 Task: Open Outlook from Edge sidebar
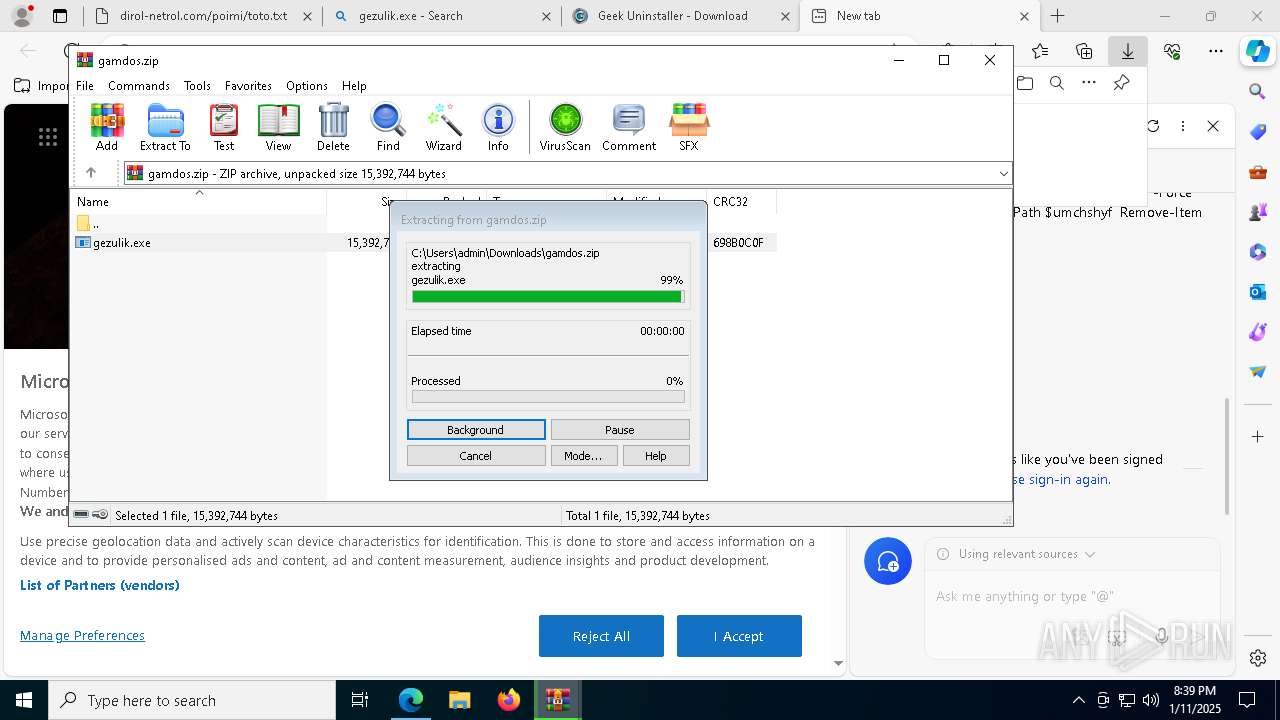tap(1258, 292)
